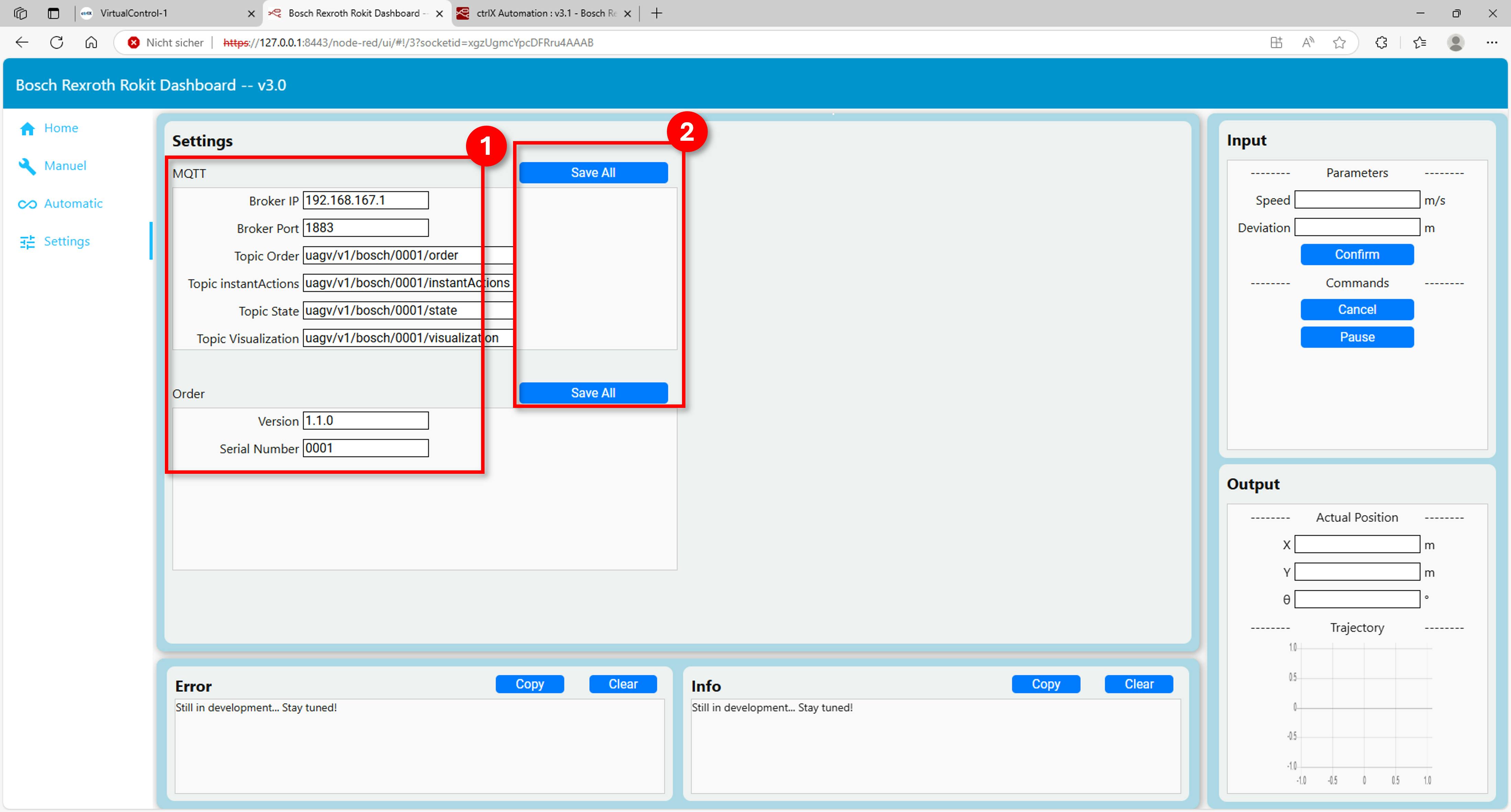Click the lower Save All button for Order
1511x812 pixels.
[593, 393]
